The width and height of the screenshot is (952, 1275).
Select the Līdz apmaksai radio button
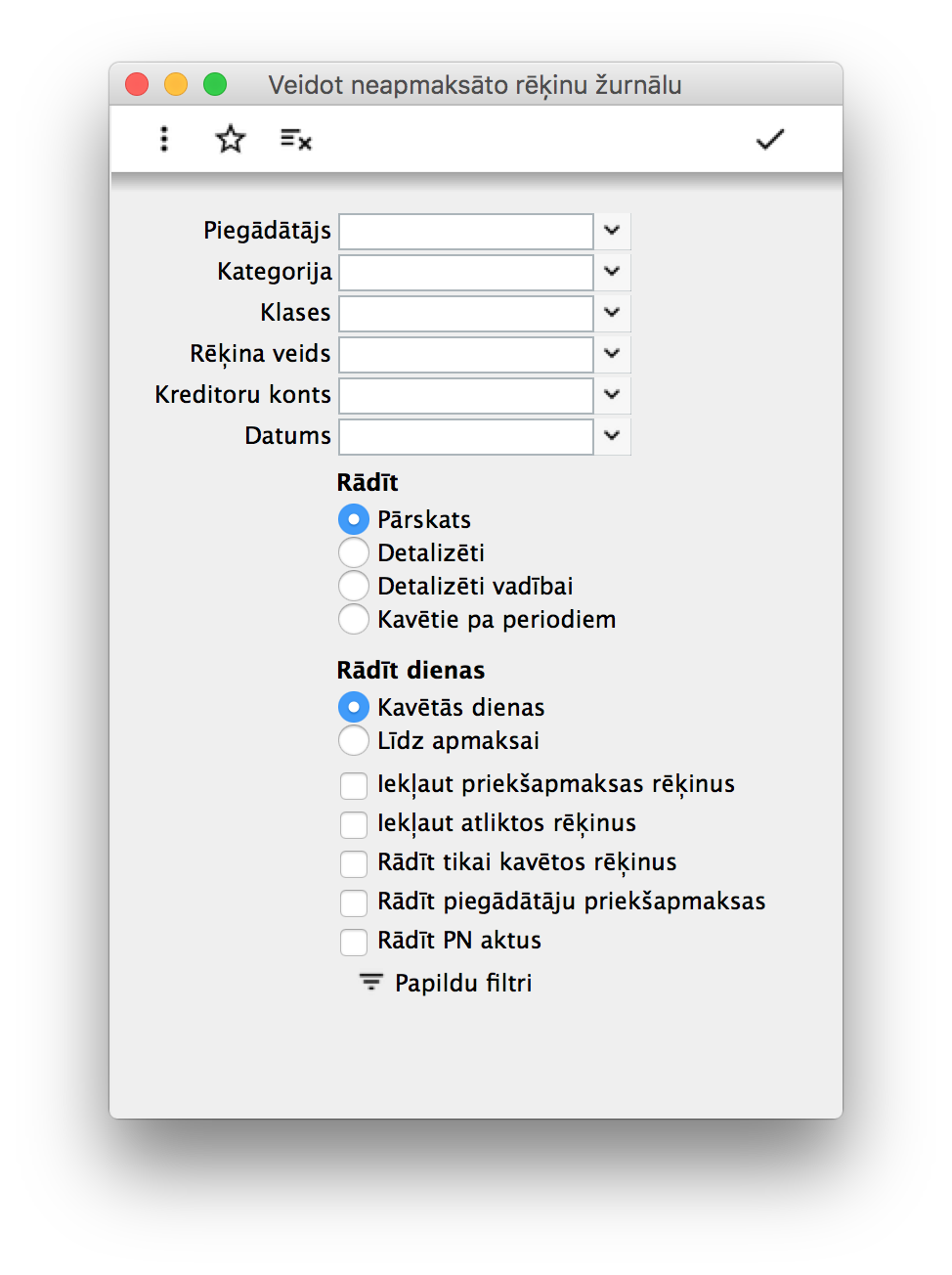354,740
